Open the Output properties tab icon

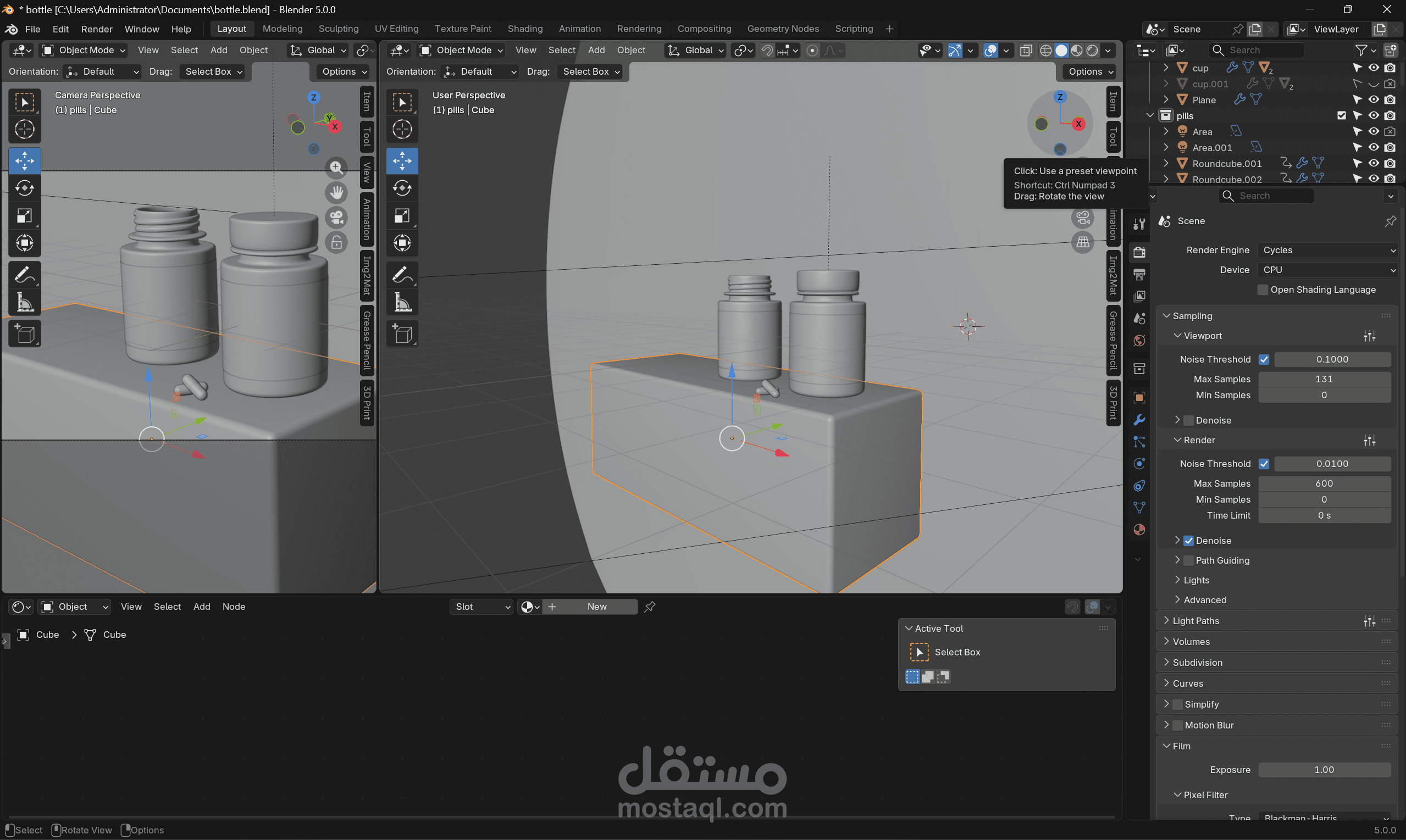coord(1139,275)
